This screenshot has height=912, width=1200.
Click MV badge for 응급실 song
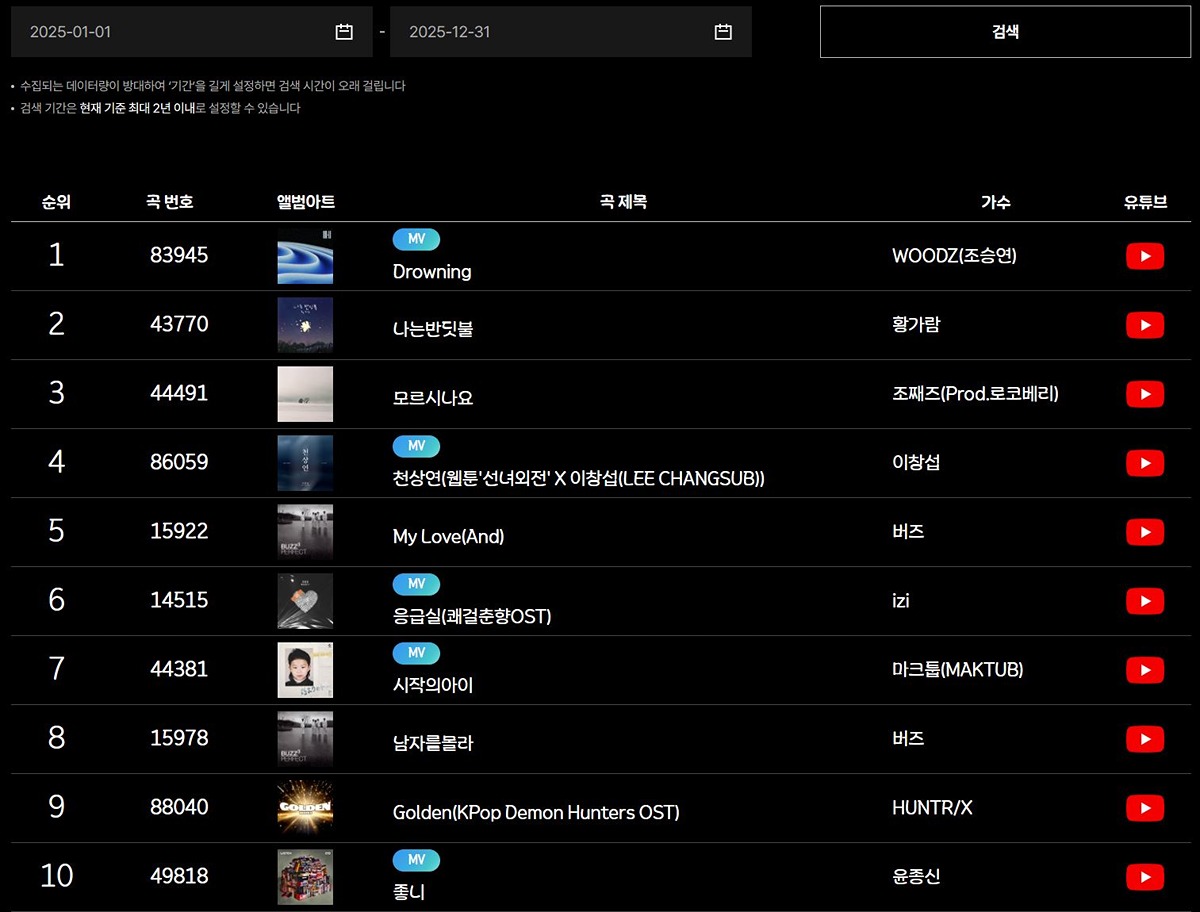coord(416,584)
